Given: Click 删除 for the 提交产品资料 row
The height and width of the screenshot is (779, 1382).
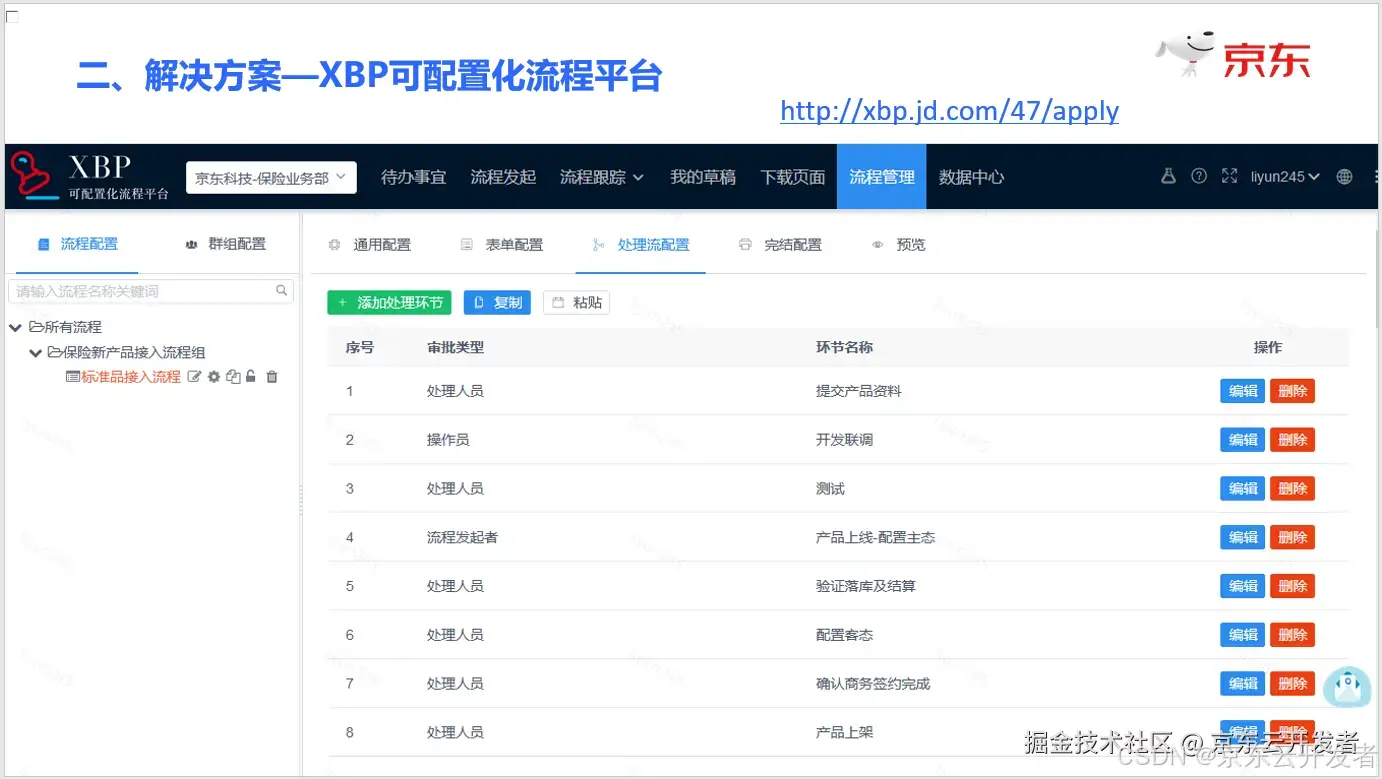Looking at the screenshot, I should click(x=1292, y=391).
